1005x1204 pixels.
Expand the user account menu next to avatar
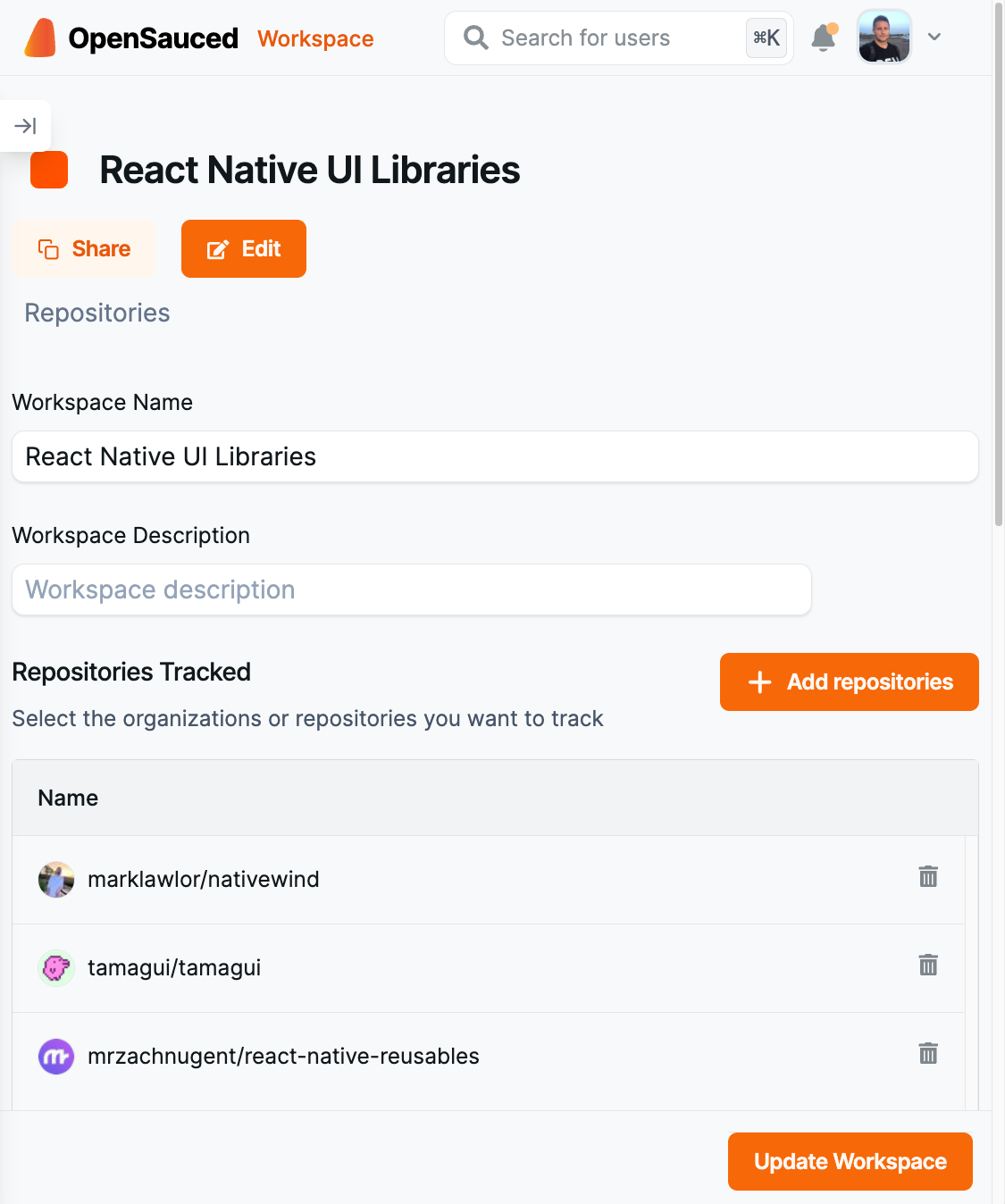click(x=934, y=38)
